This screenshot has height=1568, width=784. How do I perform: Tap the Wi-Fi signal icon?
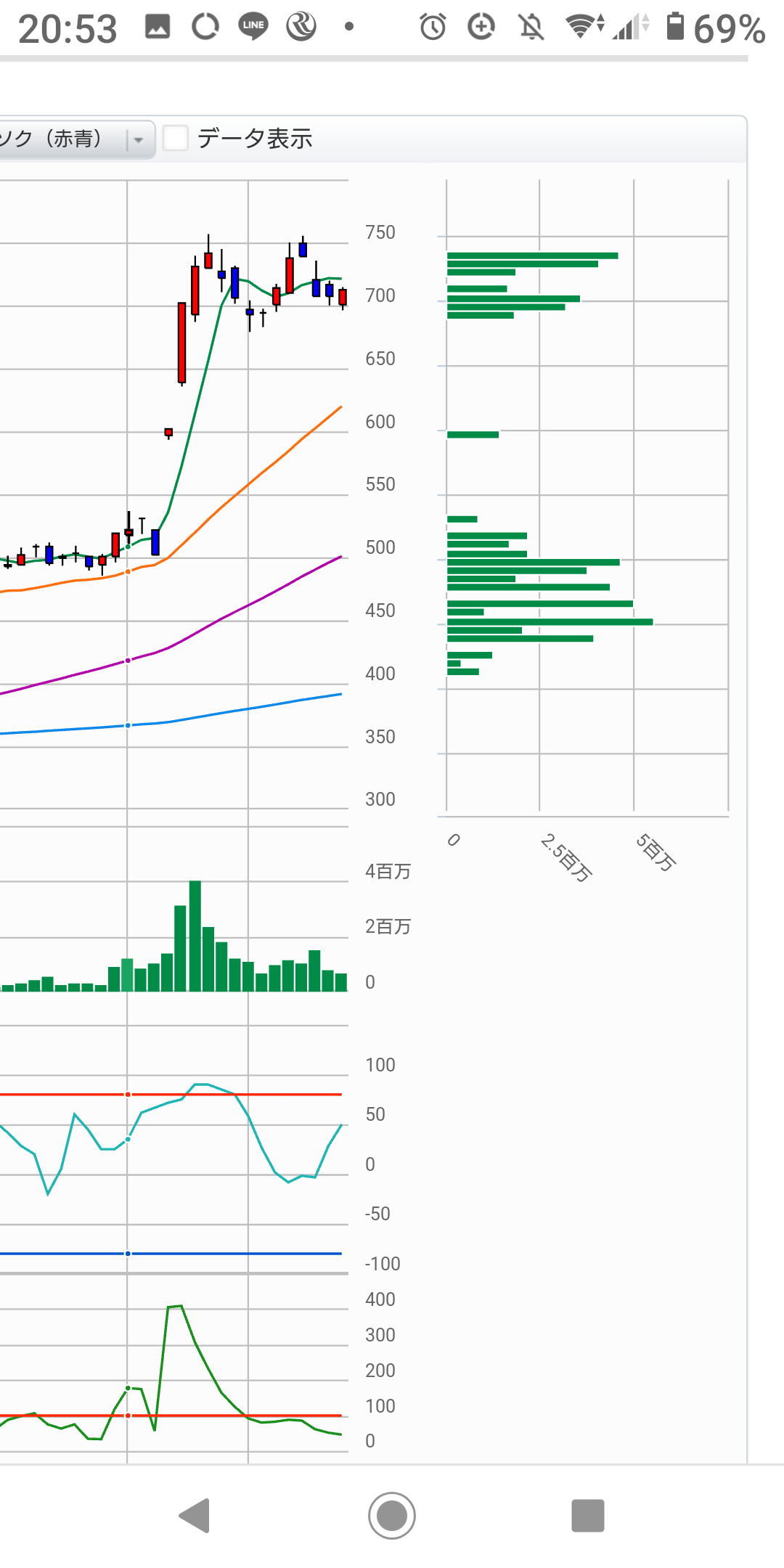click(x=583, y=27)
